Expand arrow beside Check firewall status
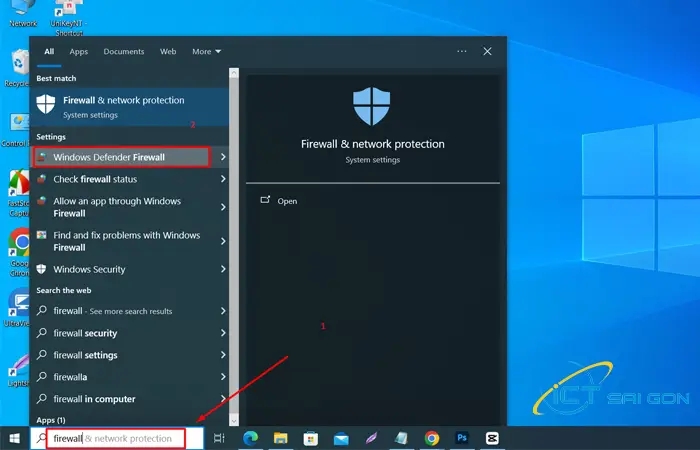Image resolution: width=700 pixels, height=450 pixels. pos(223,179)
